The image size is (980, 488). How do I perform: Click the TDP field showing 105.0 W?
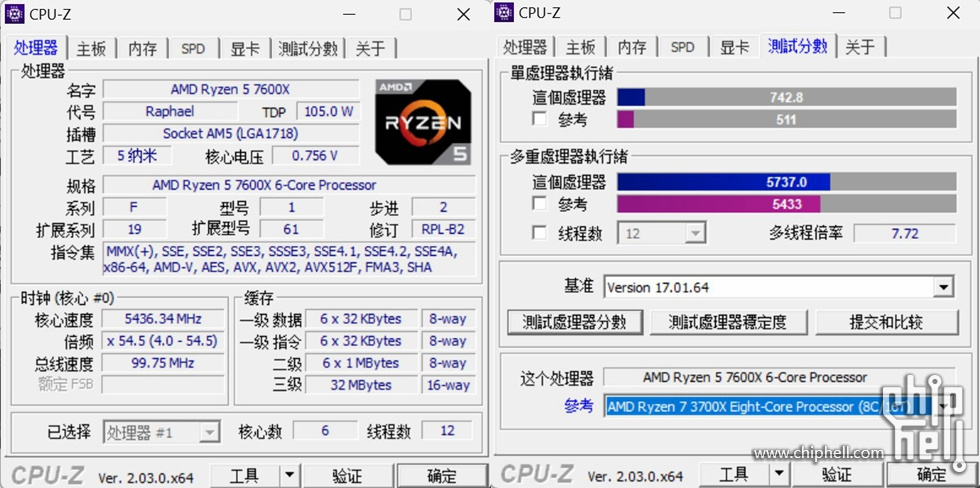(328, 111)
